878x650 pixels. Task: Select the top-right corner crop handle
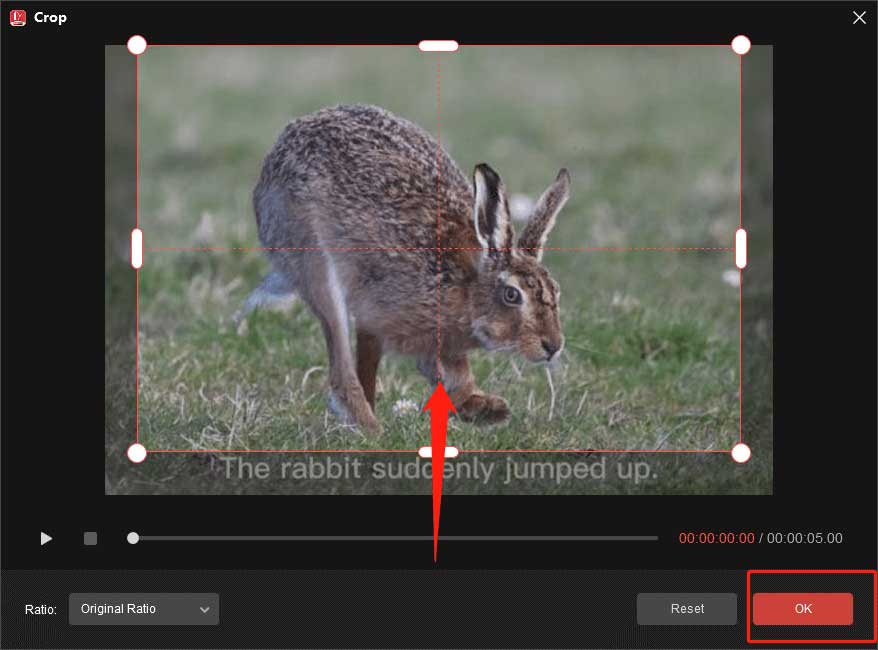click(741, 45)
